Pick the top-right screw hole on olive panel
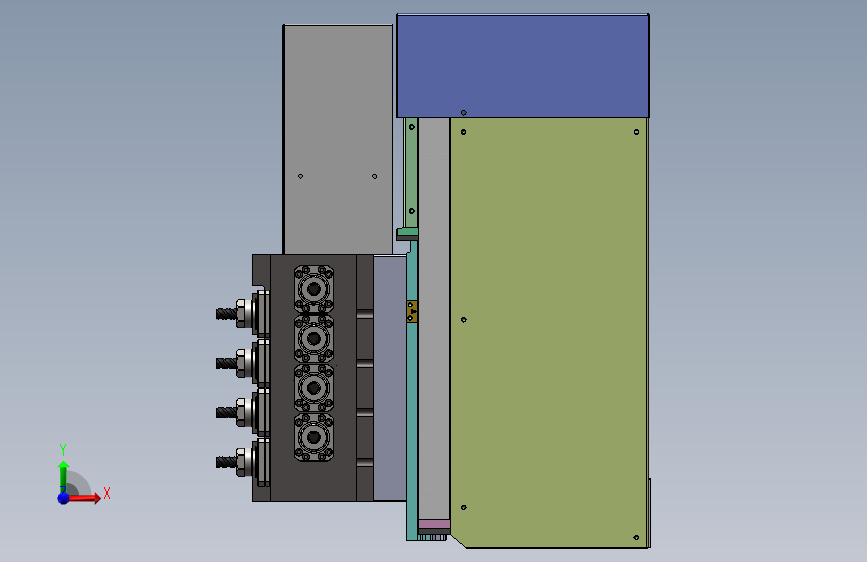Viewport: 867px width, 562px height. coord(636,132)
